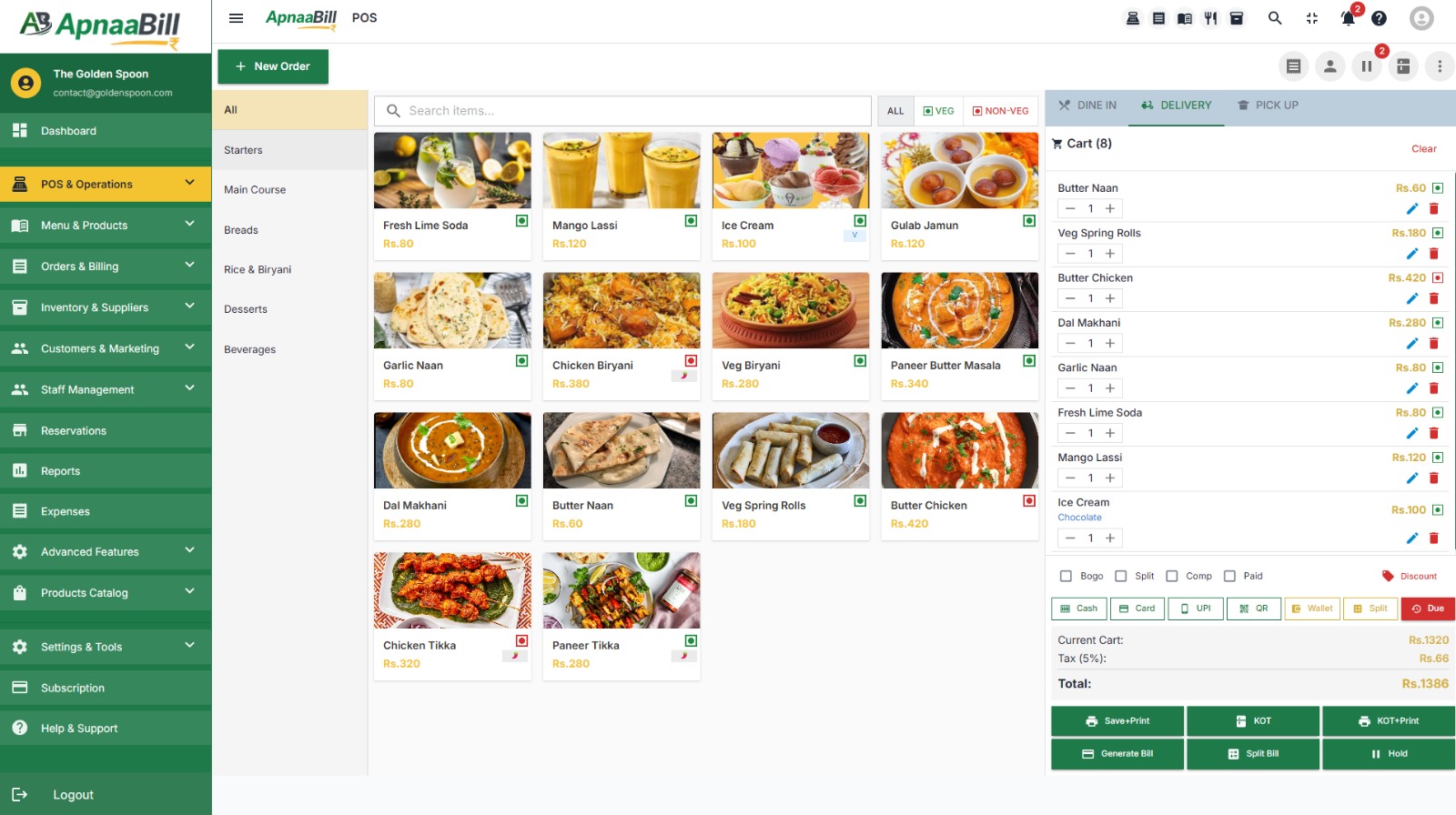The image size is (1456, 815).
Task: Toggle fullscreen mode icon
Action: pyautogui.click(x=1311, y=18)
